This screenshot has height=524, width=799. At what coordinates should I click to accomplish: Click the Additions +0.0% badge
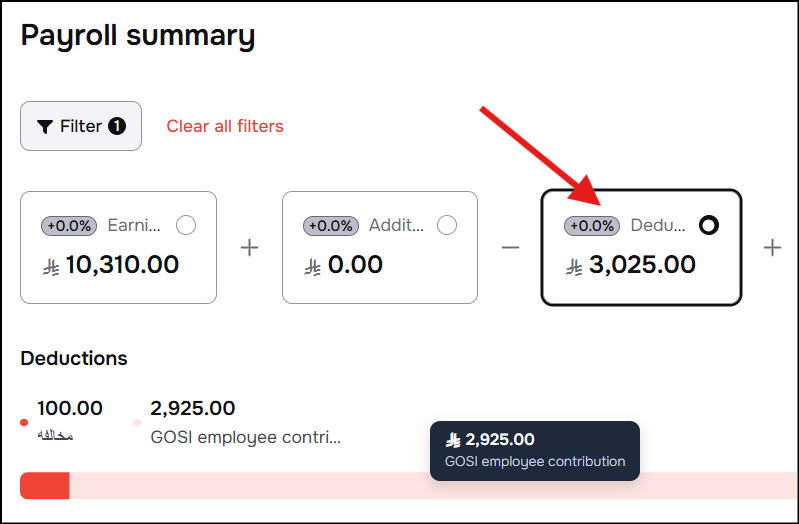point(331,225)
